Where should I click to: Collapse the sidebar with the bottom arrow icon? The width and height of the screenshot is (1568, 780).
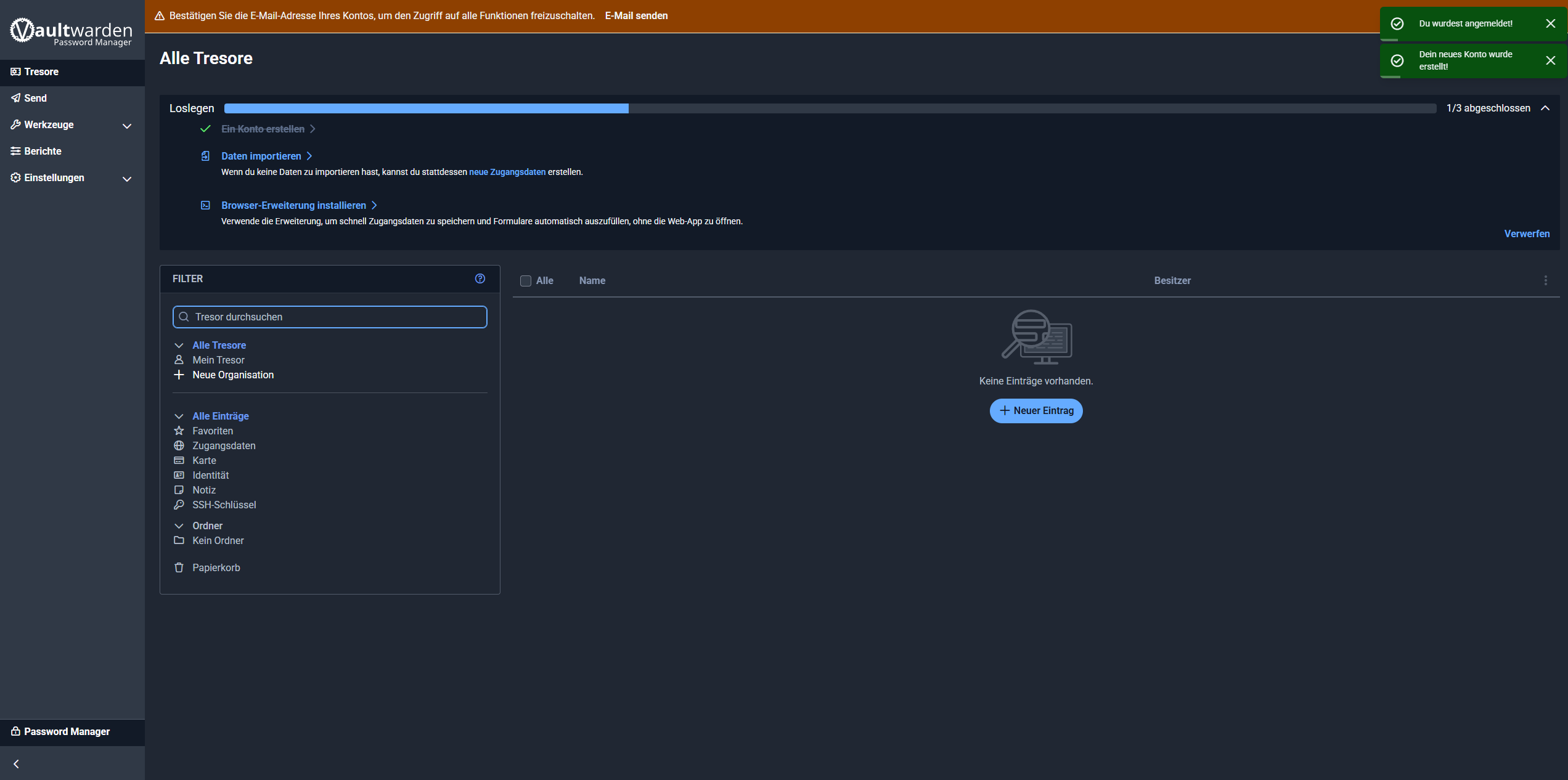(16, 763)
